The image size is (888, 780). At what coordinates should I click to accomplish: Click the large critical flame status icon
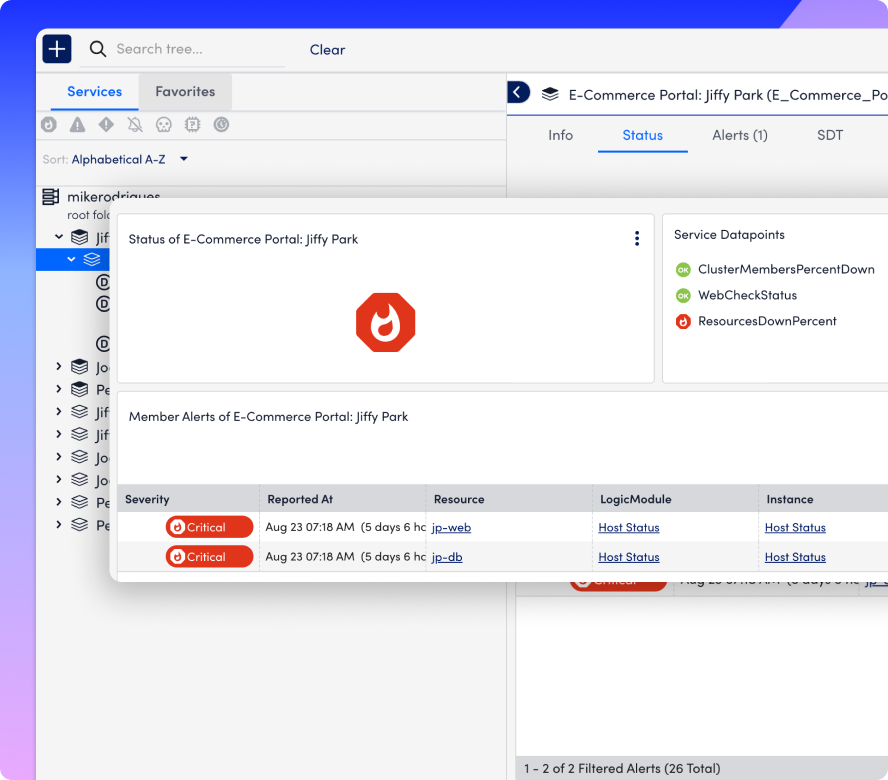(385, 322)
